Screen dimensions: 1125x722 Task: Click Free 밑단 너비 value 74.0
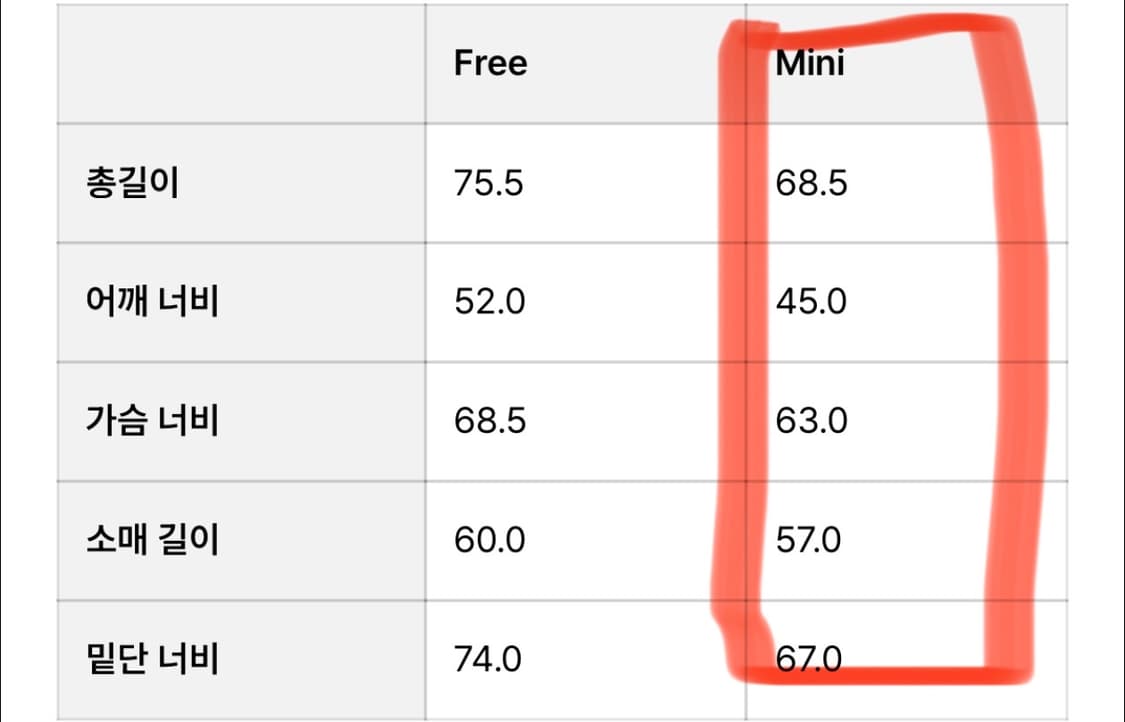click(487, 659)
